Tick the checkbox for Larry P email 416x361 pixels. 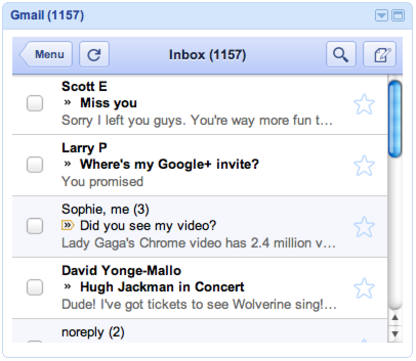coord(35,165)
